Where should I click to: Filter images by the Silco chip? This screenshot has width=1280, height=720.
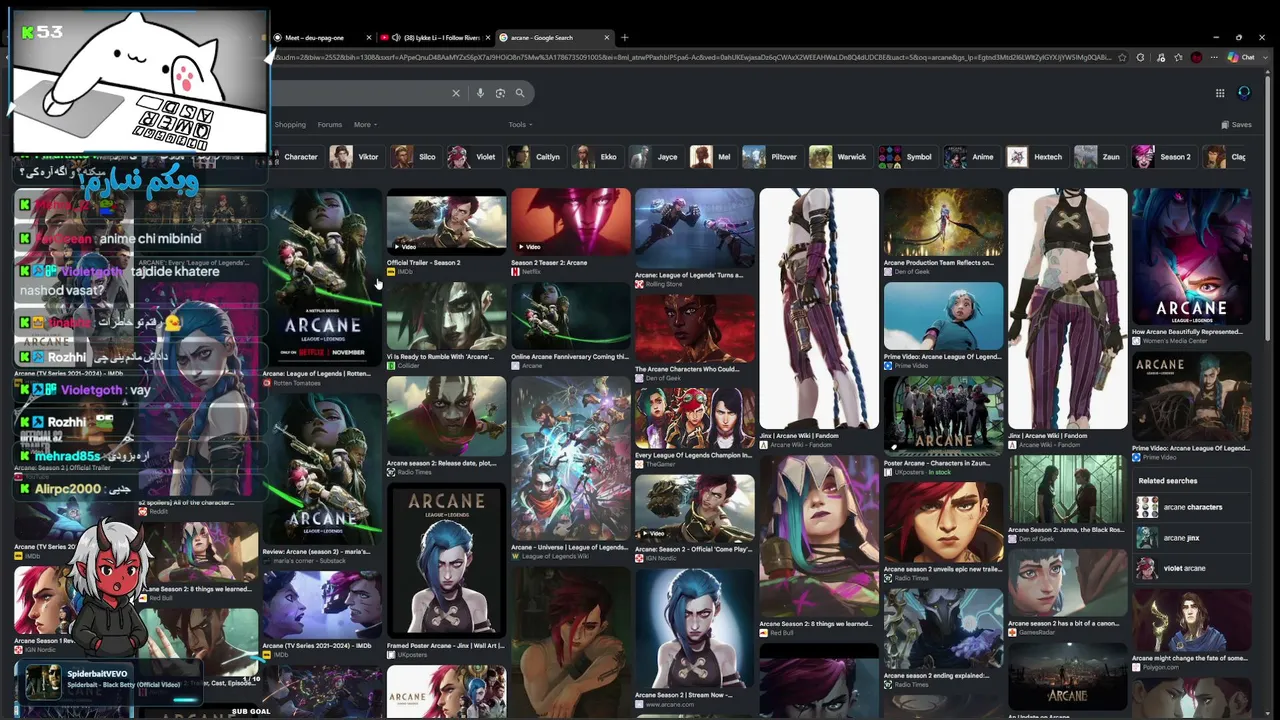(416, 157)
